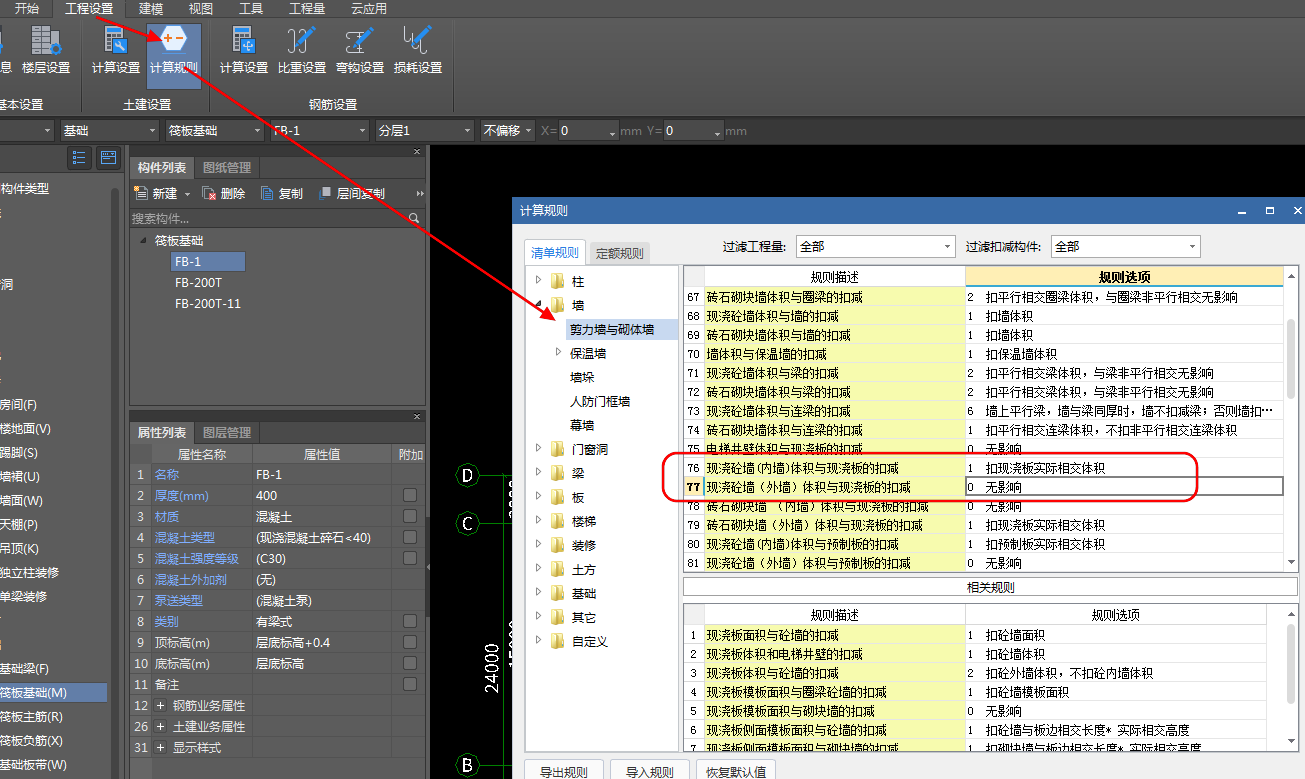Click 复制 copy icon in component list
This screenshot has width=1305, height=779.
tap(267, 193)
